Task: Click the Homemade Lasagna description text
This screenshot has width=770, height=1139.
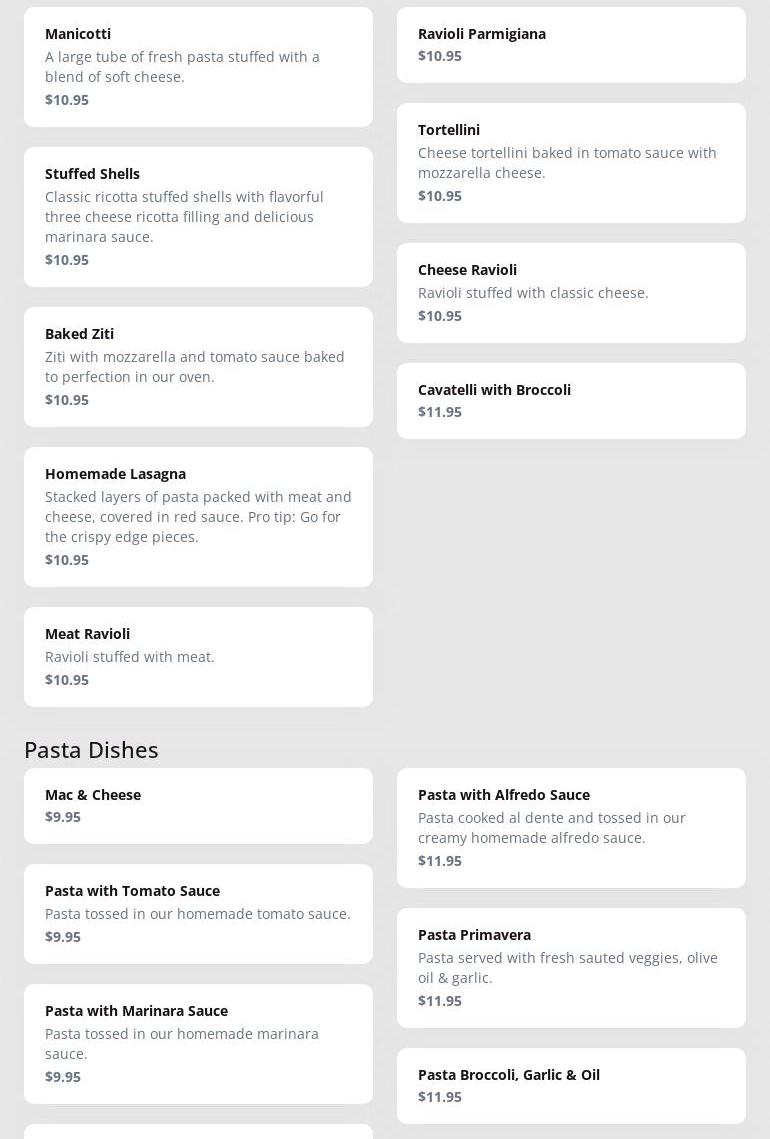Action: click(x=198, y=517)
